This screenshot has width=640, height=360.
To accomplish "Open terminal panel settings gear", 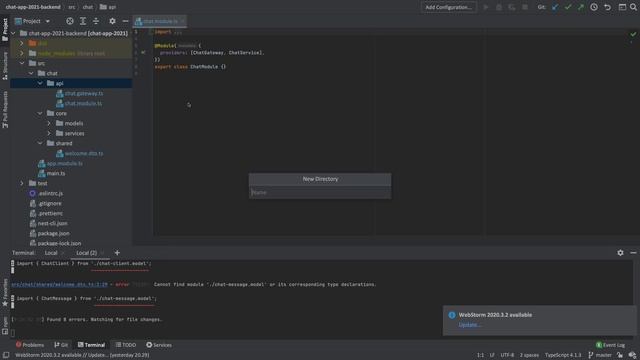I will 620,253.
